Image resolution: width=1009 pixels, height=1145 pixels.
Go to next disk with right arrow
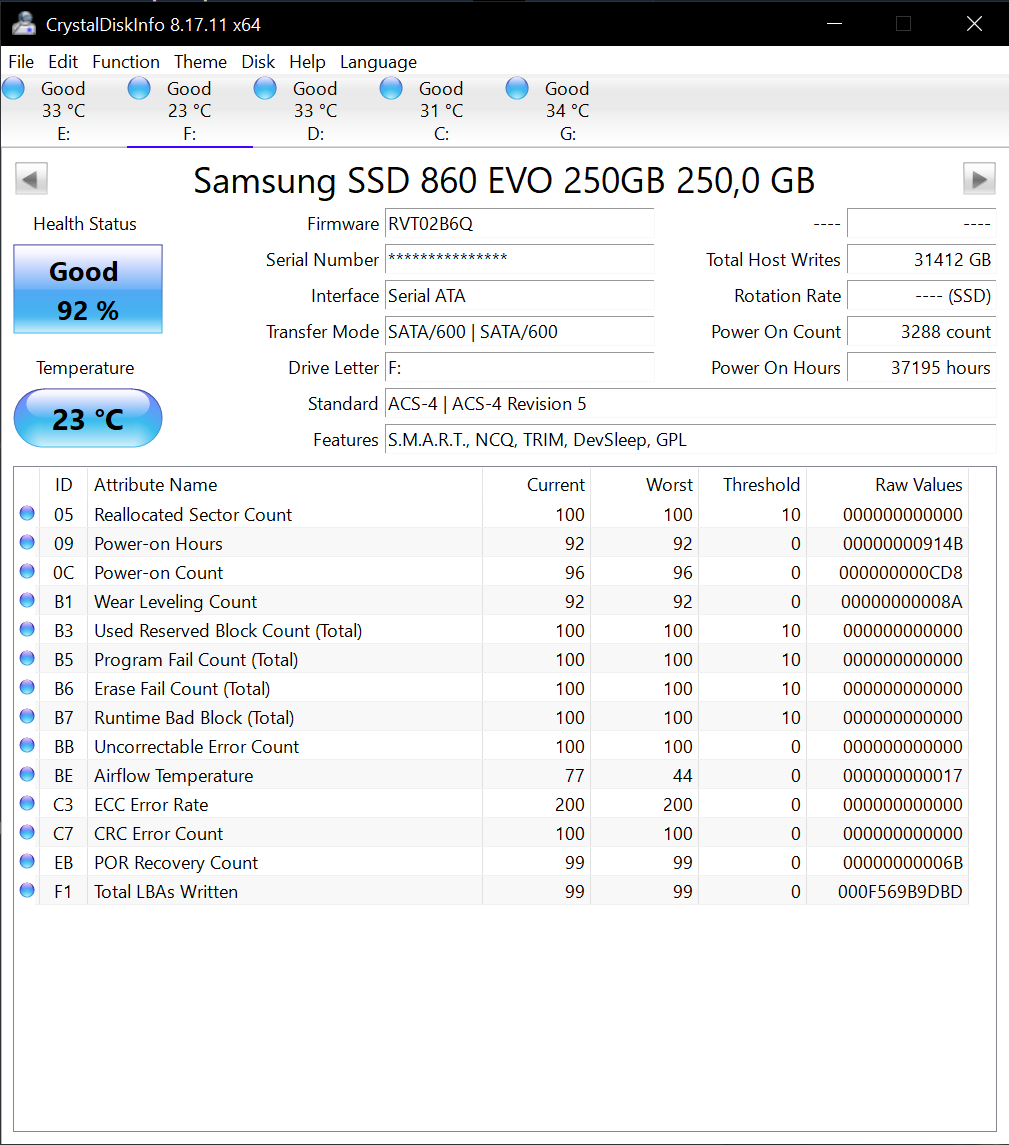(x=979, y=179)
